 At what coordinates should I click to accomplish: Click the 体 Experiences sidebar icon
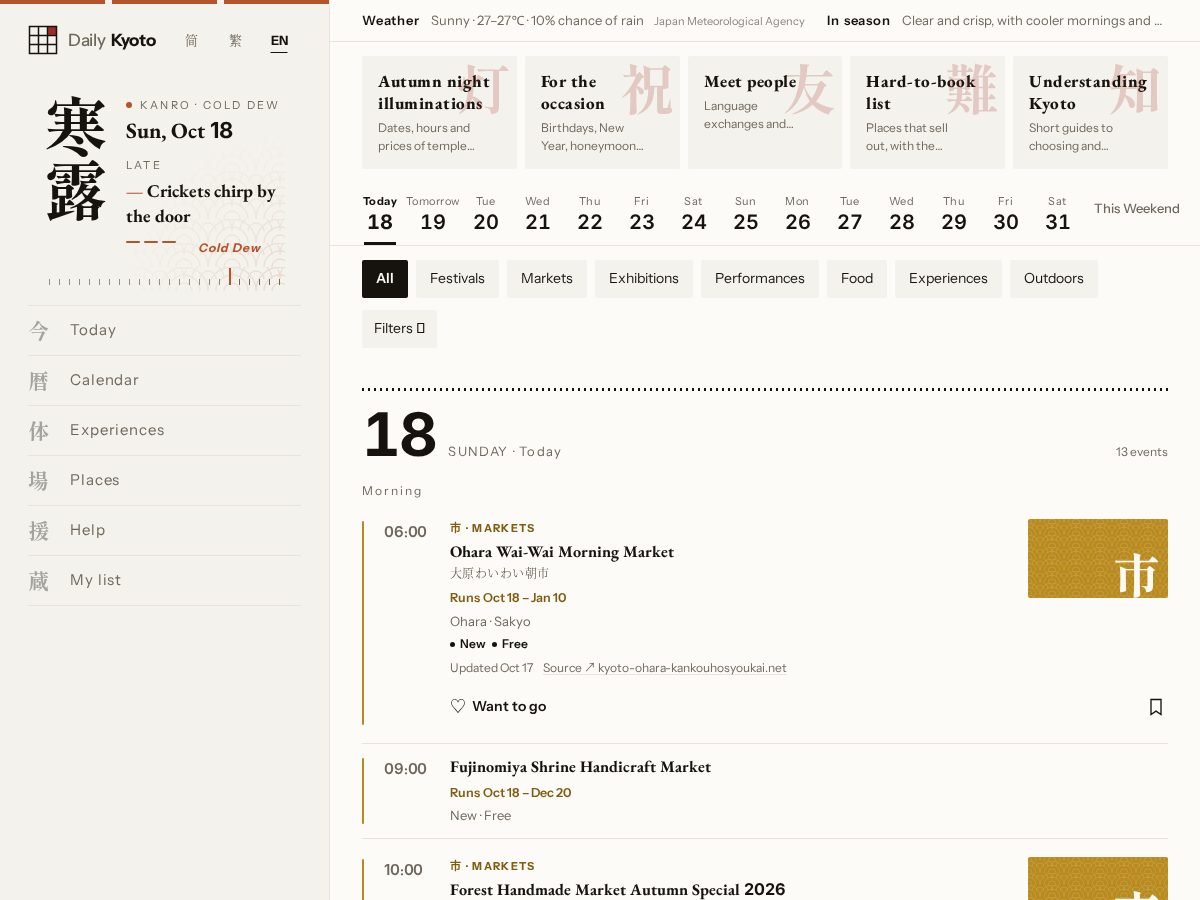pyautogui.click(x=39, y=430)
